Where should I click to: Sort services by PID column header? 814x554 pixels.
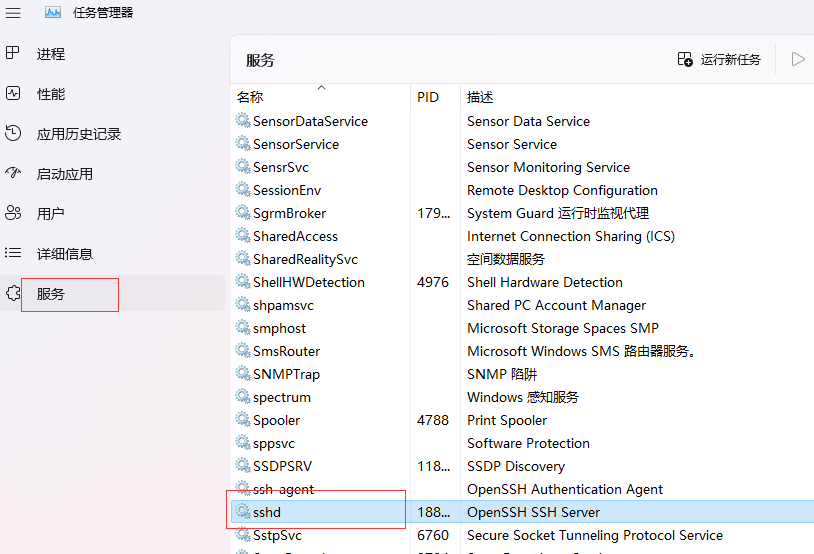428,97
